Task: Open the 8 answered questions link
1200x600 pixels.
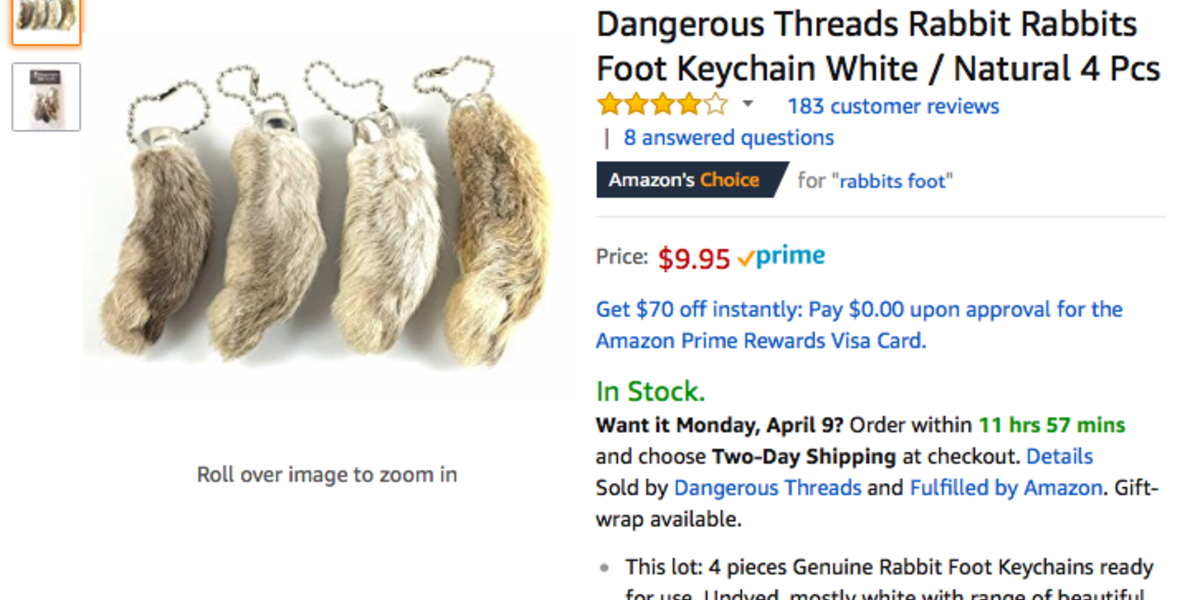Action: pyautogui.click(x=728, y=138)
